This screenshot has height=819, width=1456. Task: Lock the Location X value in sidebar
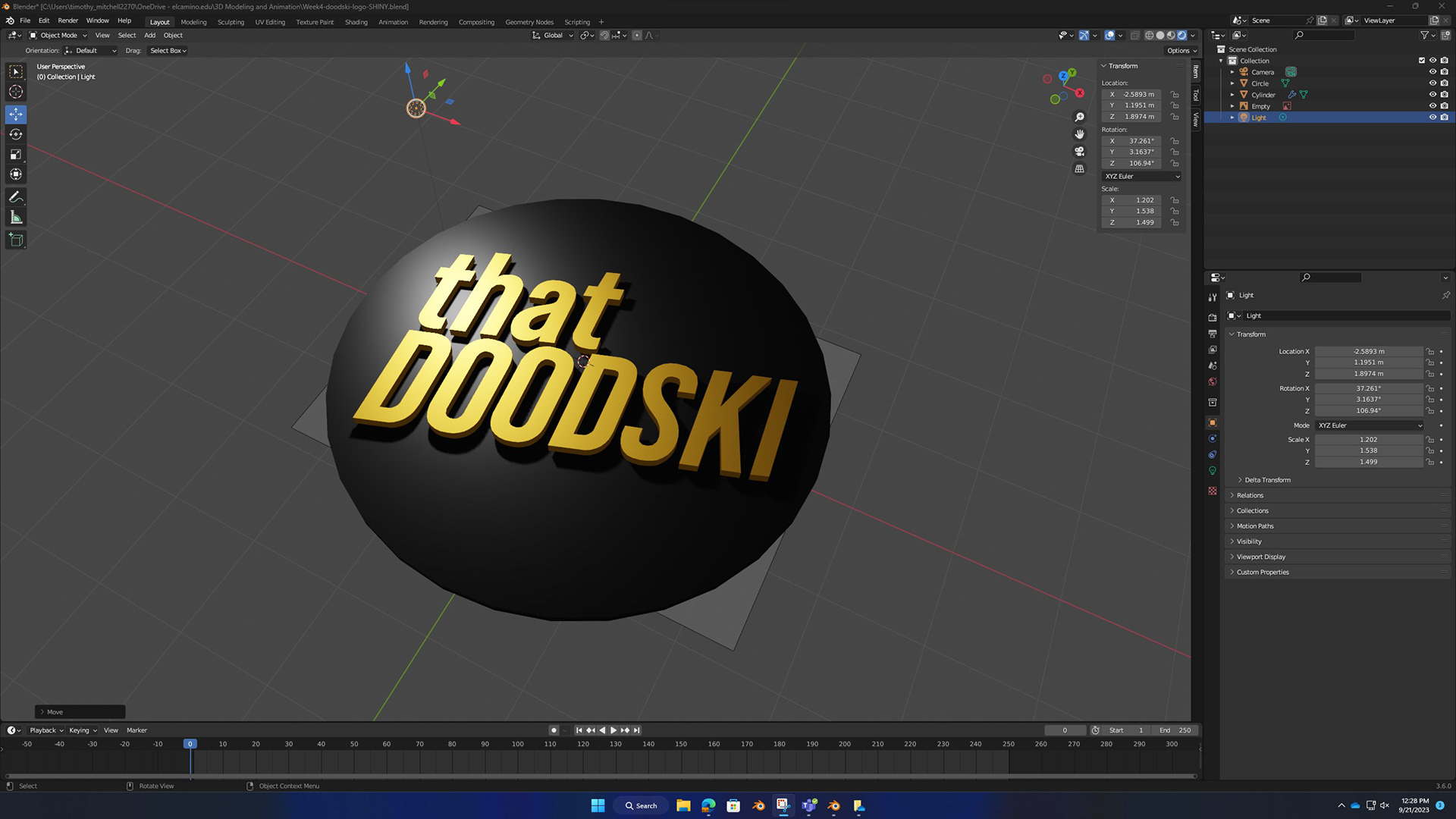point(1175,95)
